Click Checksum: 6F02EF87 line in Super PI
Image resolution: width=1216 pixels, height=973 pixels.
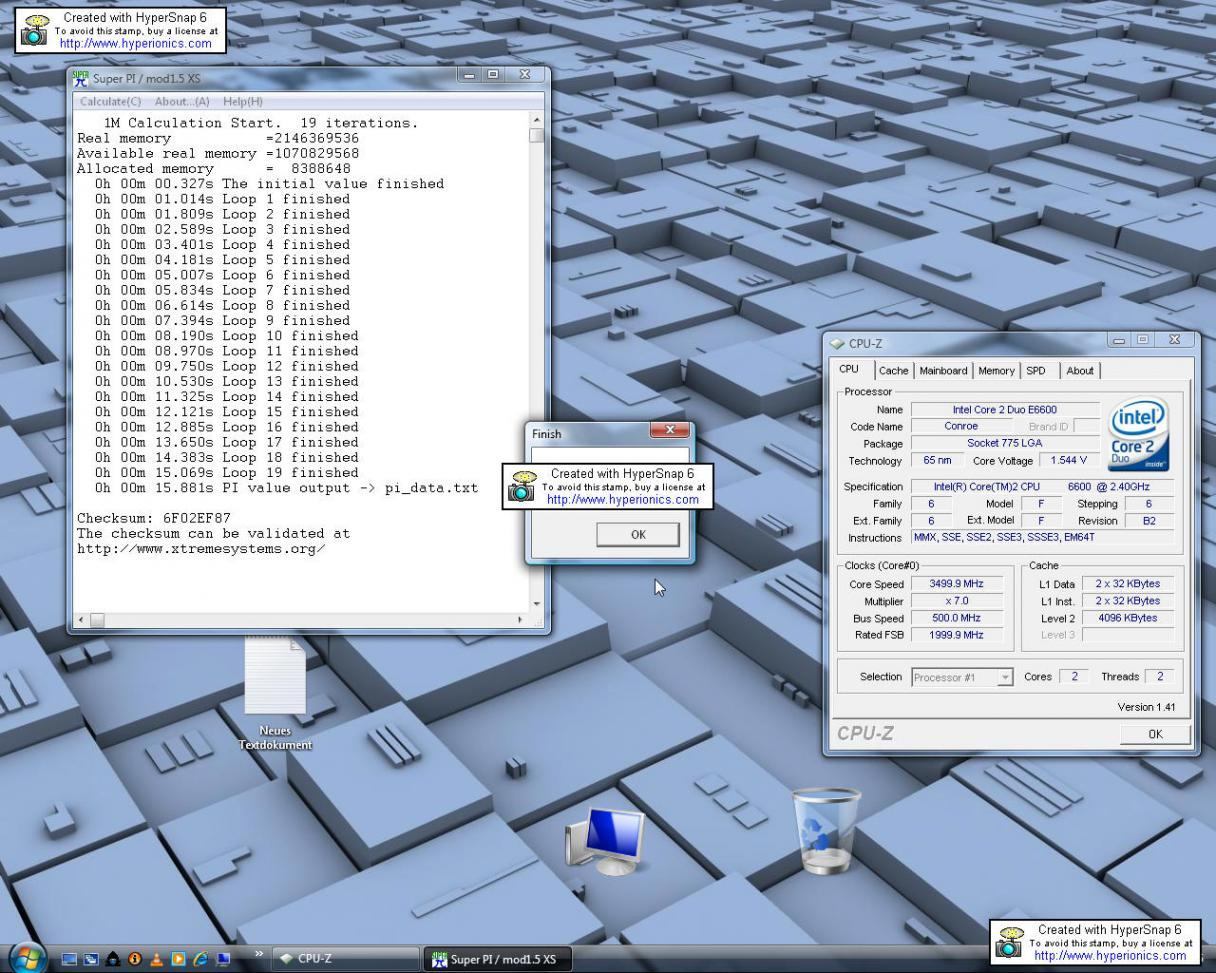pos(154,518)
